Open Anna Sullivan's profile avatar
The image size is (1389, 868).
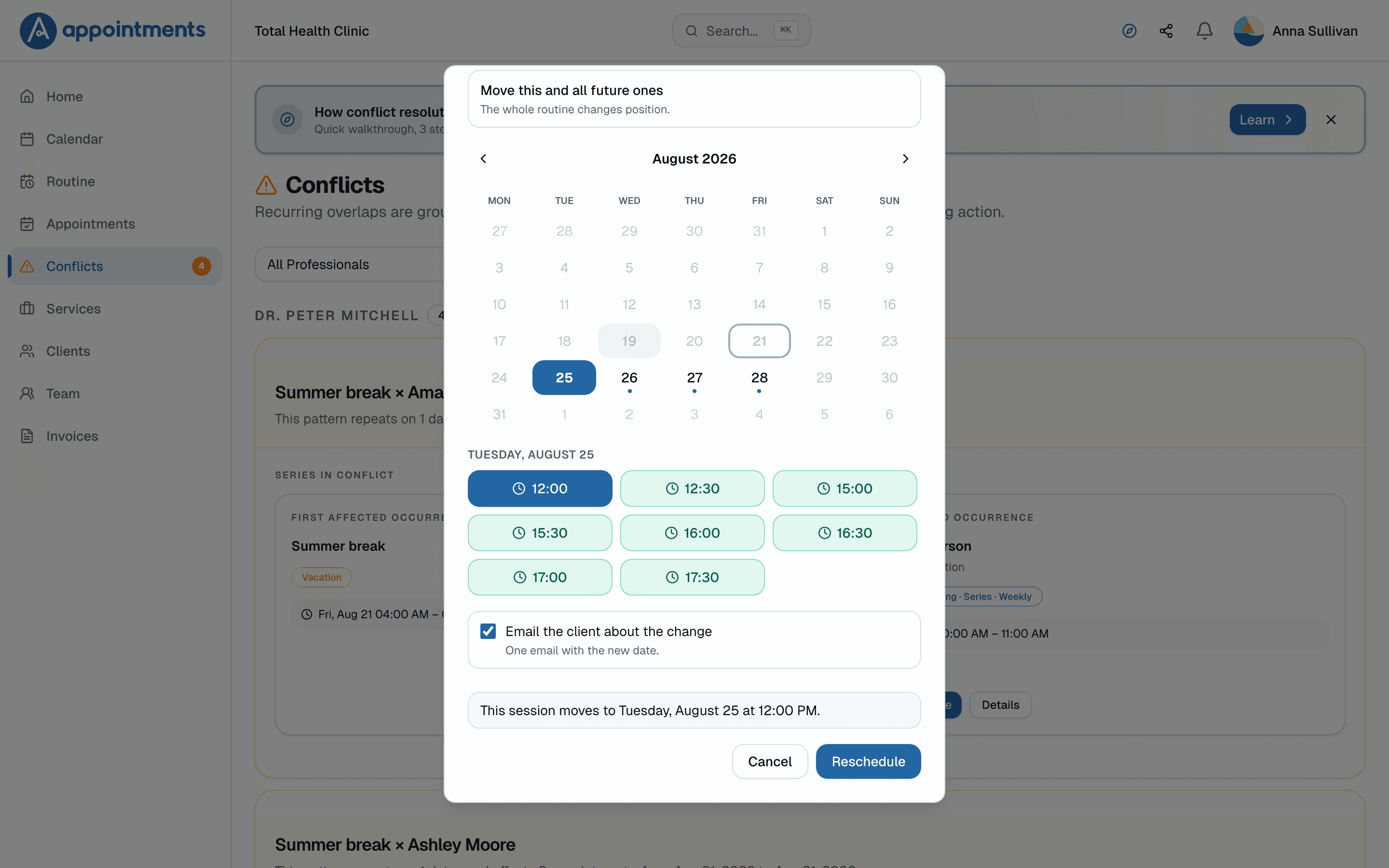(x=1248, y=31)
